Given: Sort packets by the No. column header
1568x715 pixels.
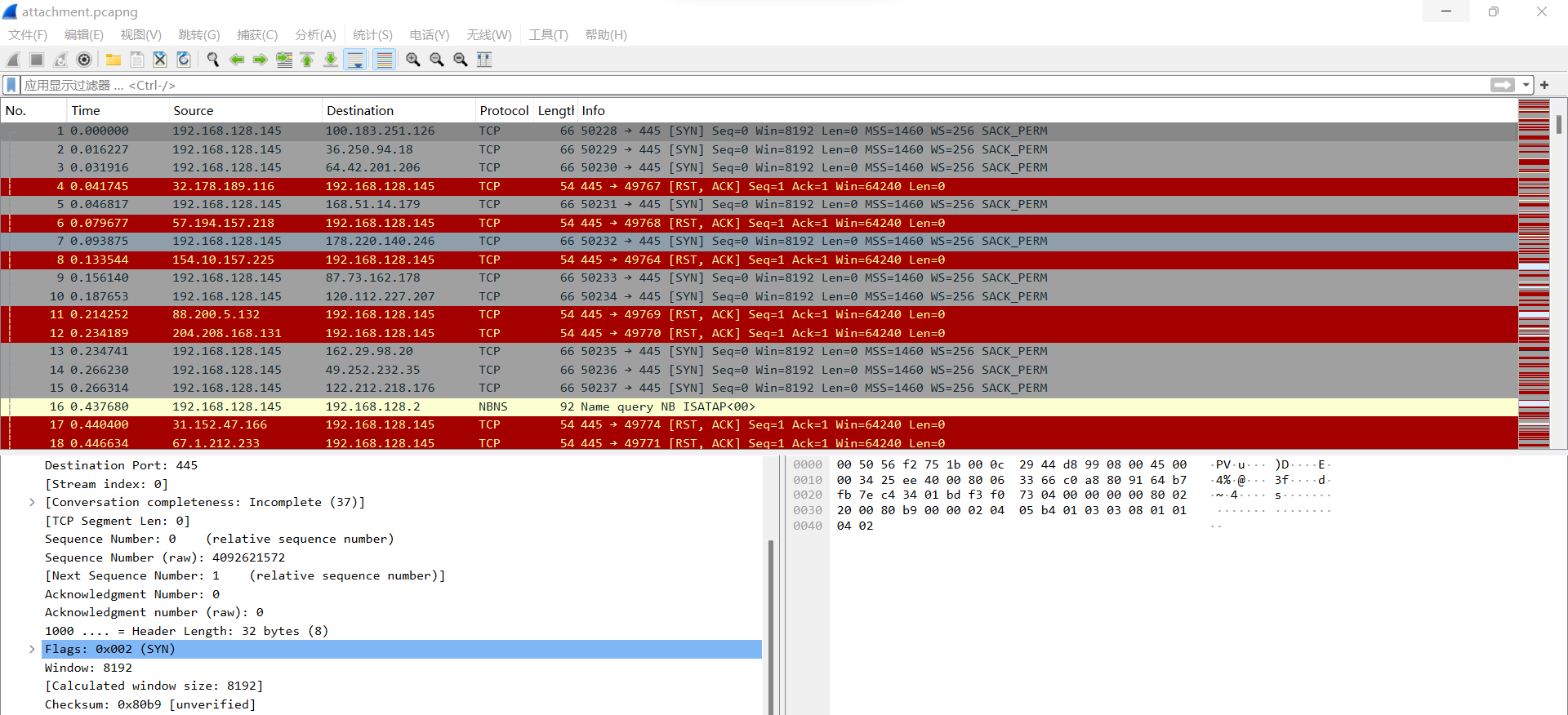Looking at the screenshot, I should tap(33, 110).
